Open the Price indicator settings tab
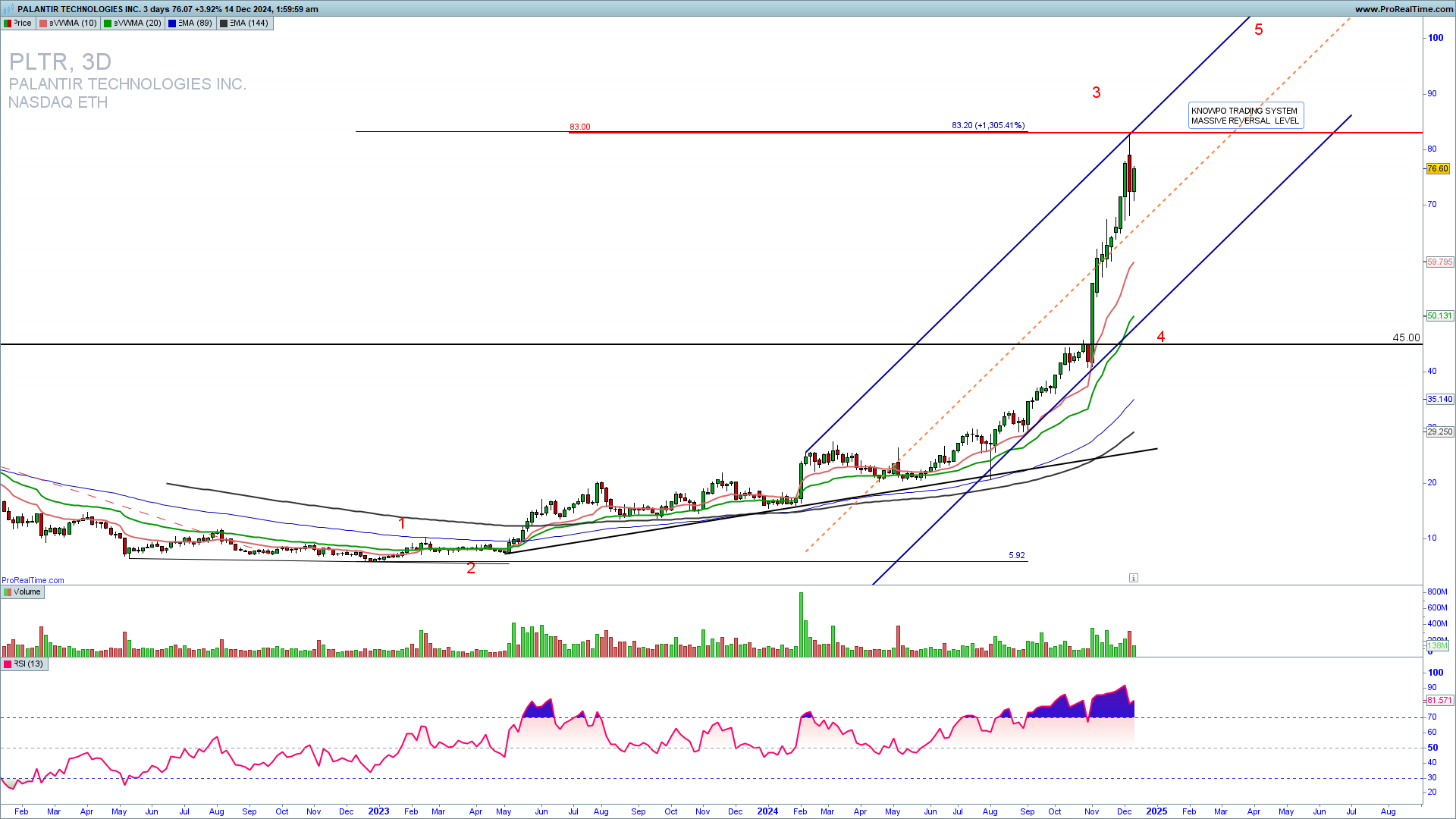1456x819 pixels. (18, 24)
